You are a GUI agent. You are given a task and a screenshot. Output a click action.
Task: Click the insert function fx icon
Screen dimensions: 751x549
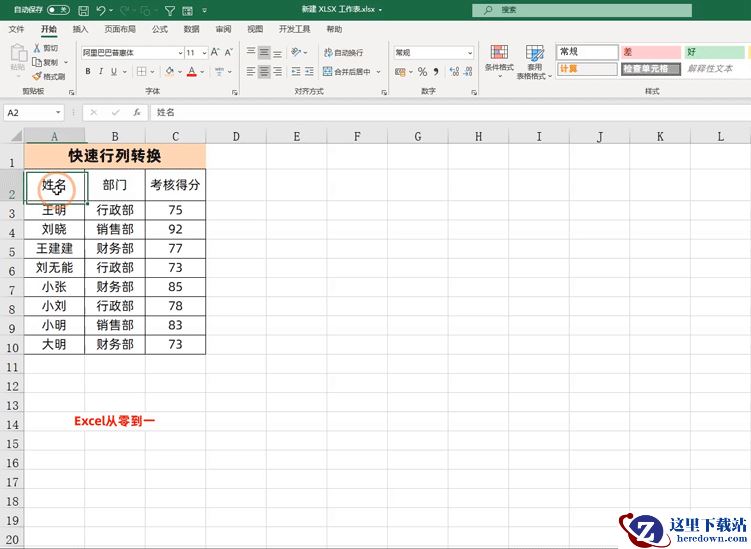[x=137, y=113]
